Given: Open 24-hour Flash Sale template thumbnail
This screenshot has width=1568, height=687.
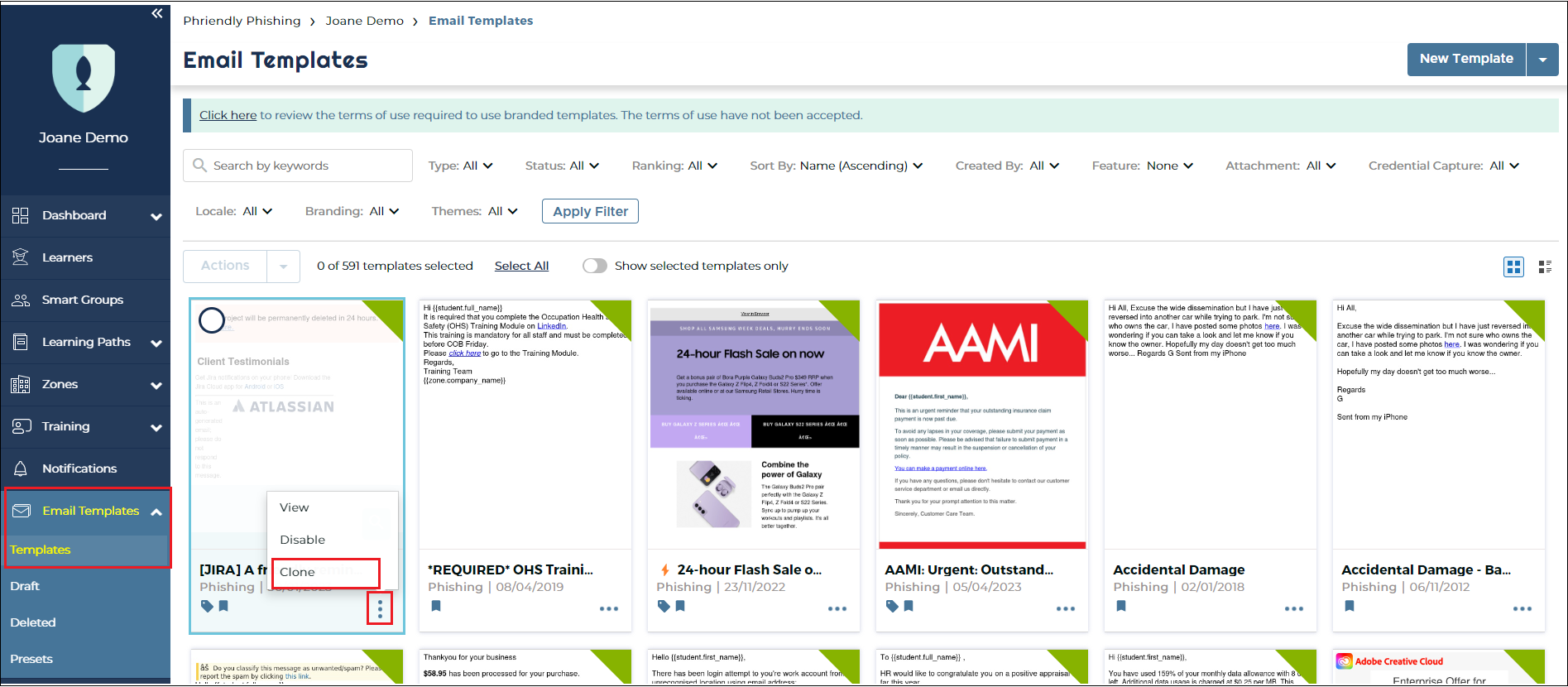Looking at the screenshot, I should [754, 425].
